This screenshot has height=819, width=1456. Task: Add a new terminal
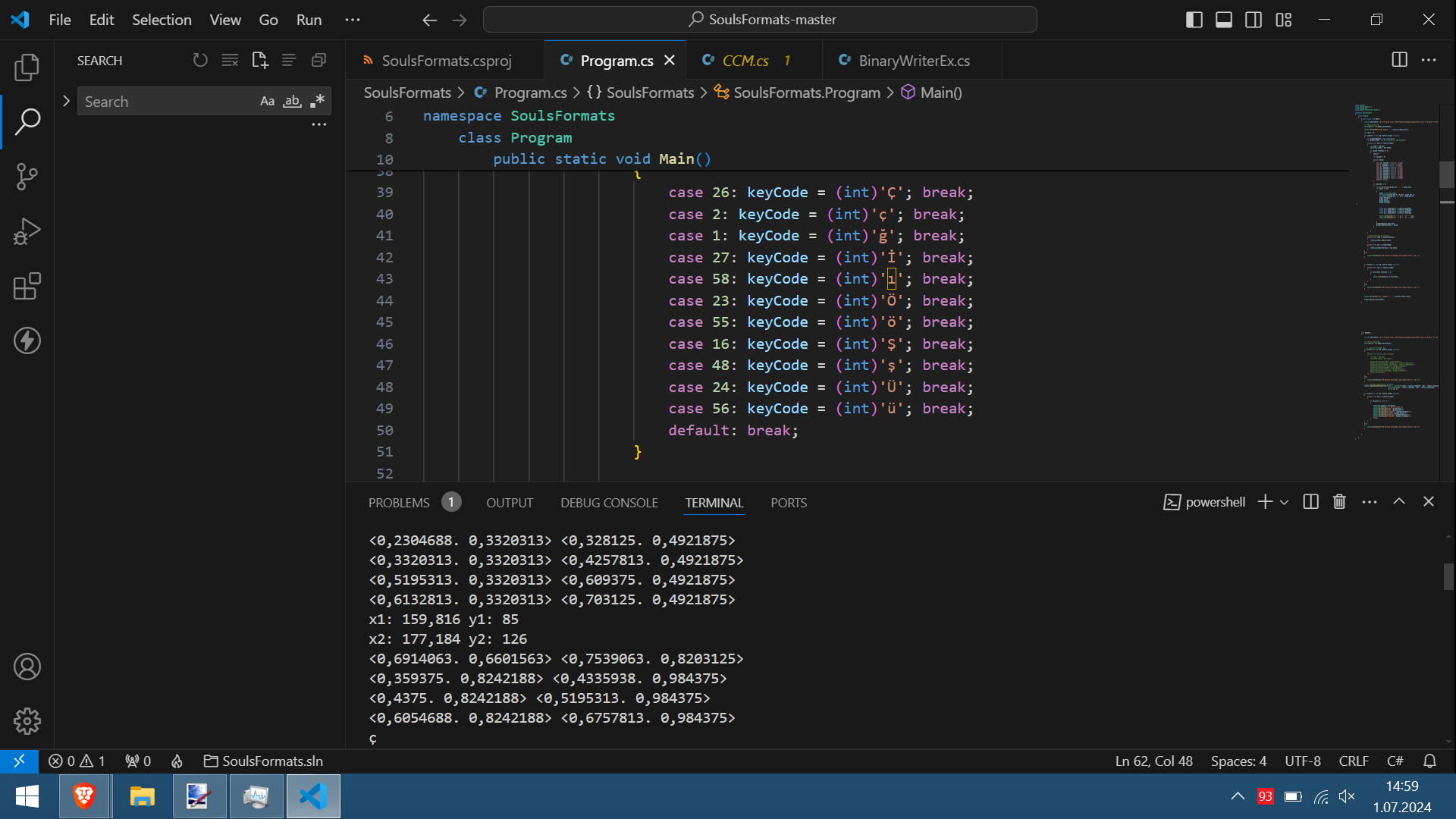click(x=1265, y=502)
